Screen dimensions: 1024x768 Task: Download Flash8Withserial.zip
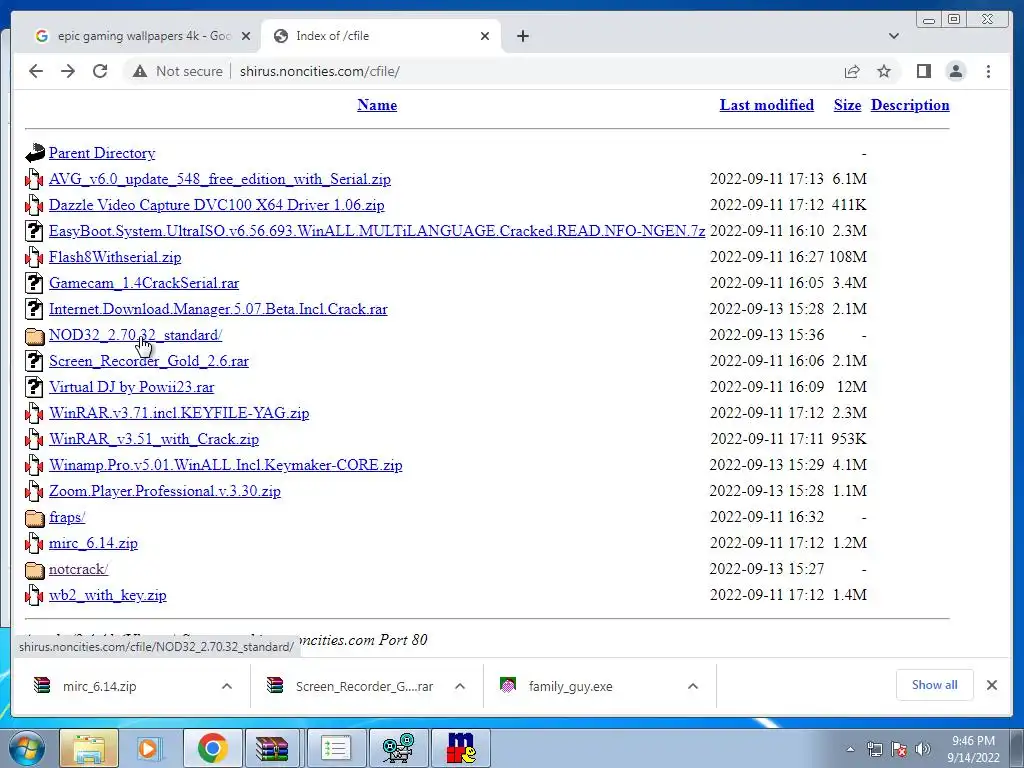[115, 257]
